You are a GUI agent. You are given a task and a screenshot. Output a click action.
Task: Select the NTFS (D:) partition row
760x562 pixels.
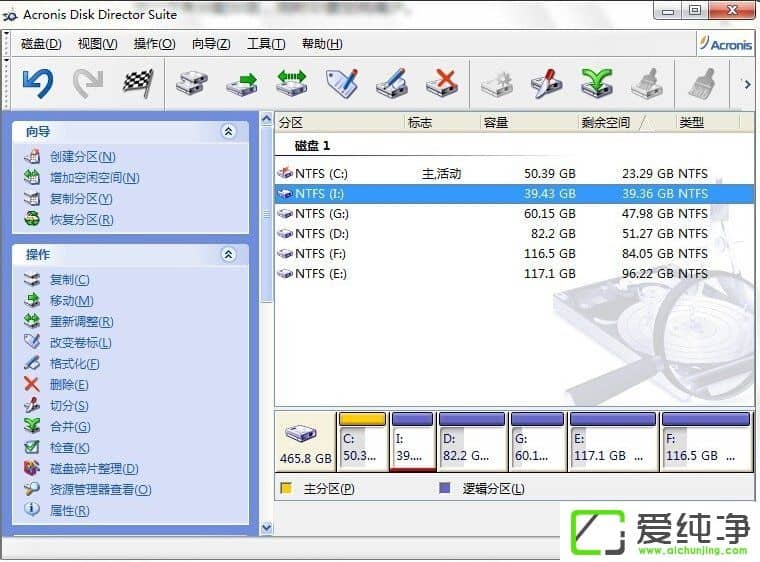tap(514, 234)
